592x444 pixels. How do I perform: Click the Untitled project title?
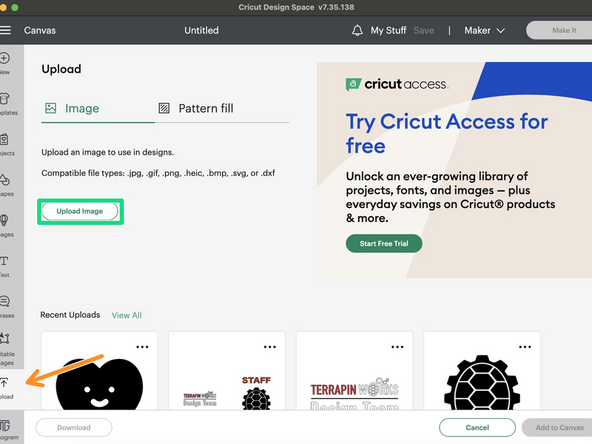(201, 31)
